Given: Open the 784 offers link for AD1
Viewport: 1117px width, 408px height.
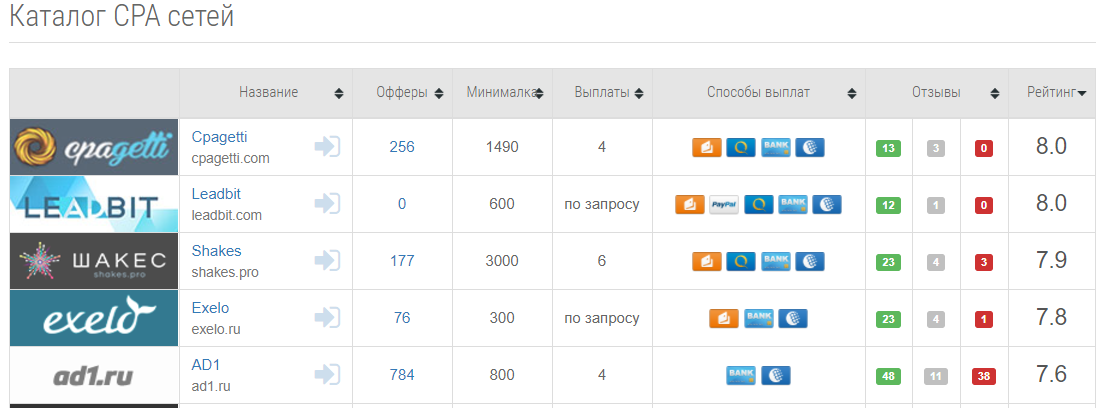Looking at the screenshot, I should click(x=402, y=375).
